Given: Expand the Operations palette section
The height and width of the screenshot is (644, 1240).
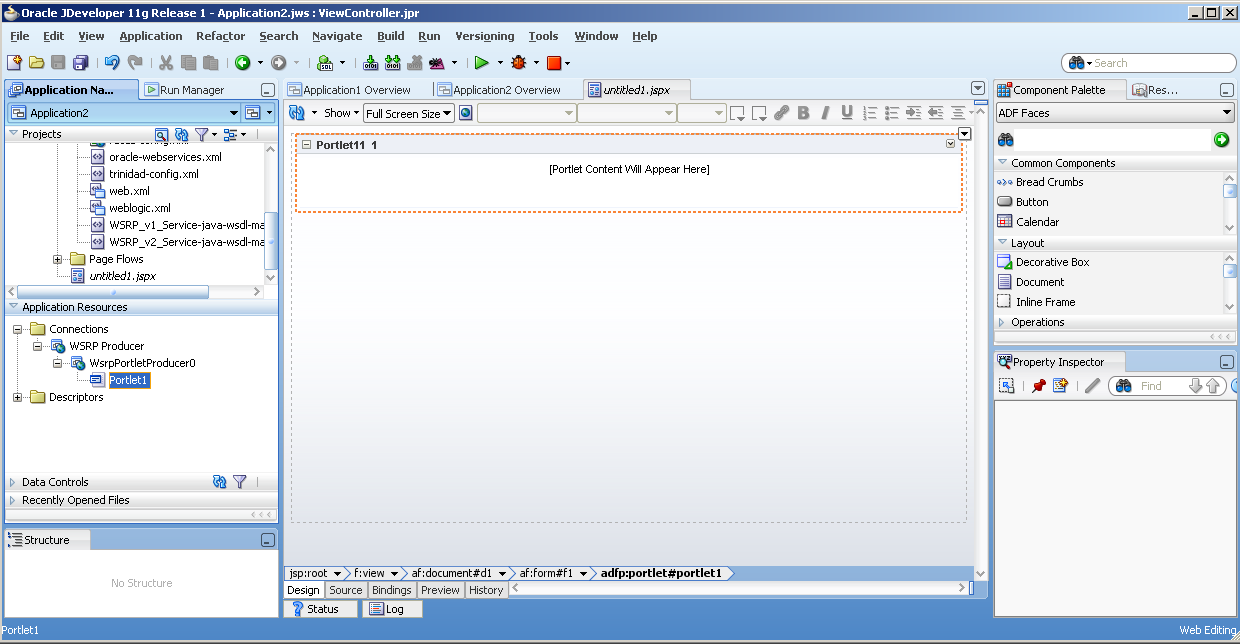Looking at the screenshot, I should [x=1003, y=322].
